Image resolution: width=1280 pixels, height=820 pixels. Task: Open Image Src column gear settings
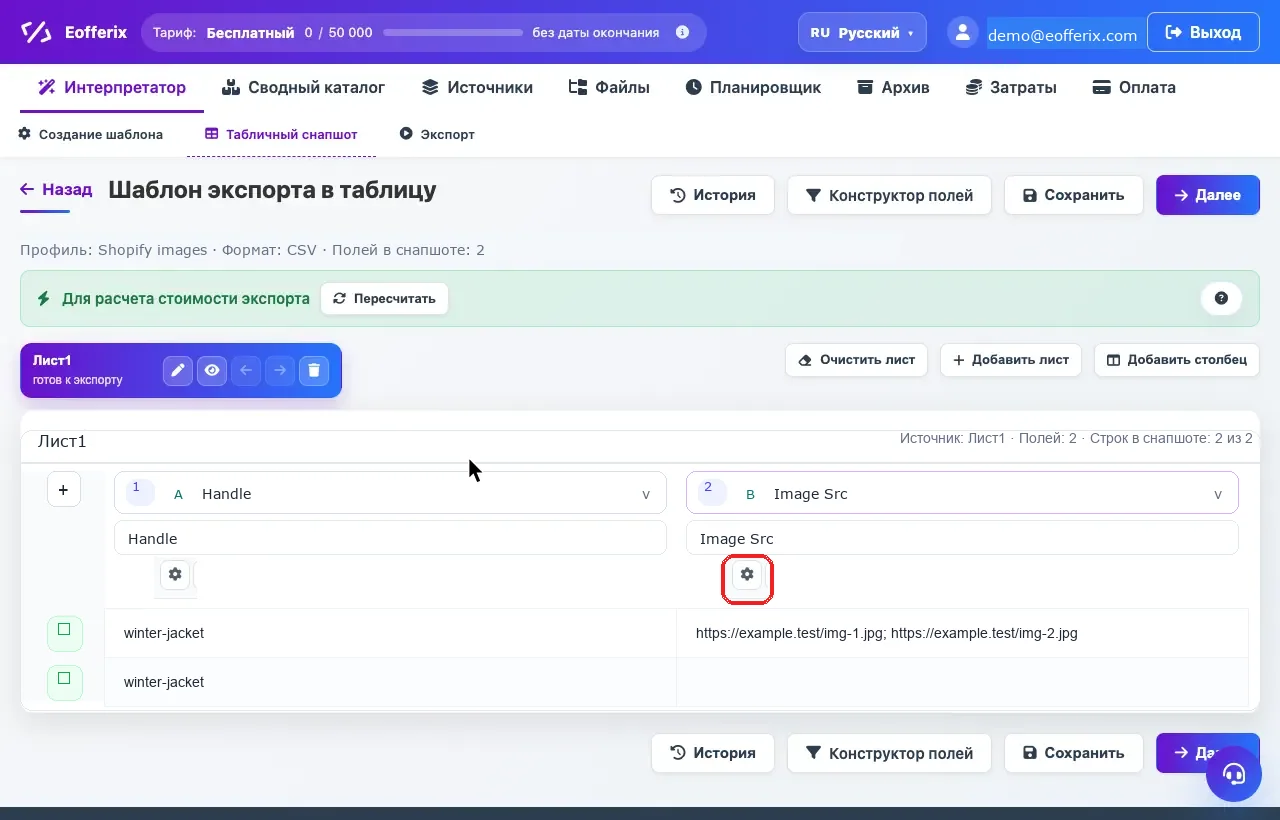click(747, 574)
